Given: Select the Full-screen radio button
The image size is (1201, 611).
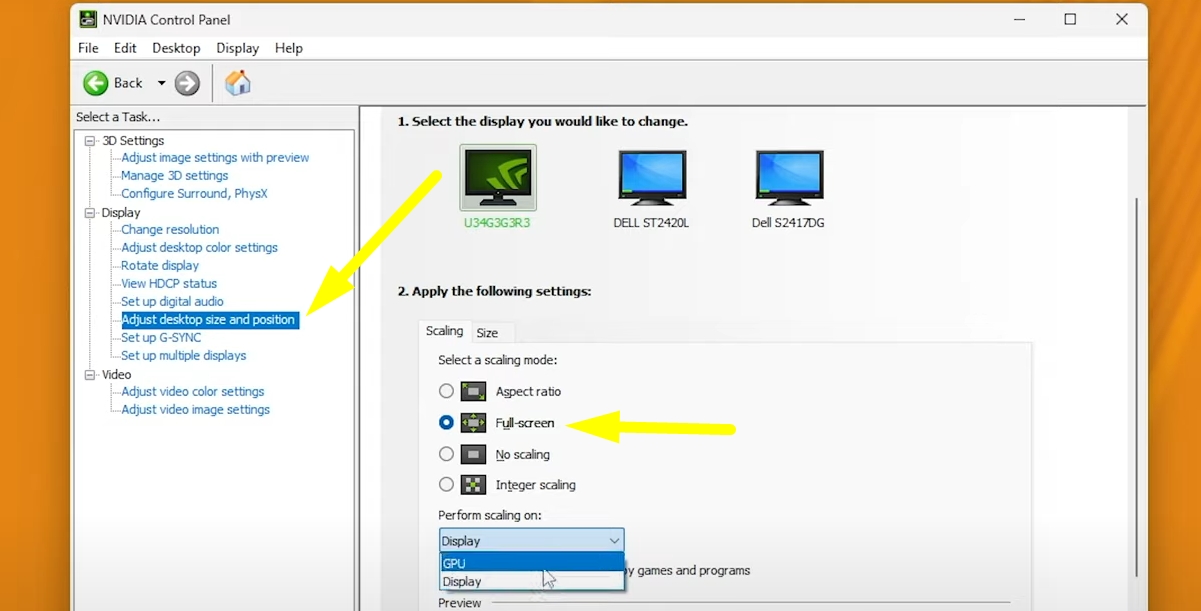Looking at the screenshot, I should tap(446, 423).
